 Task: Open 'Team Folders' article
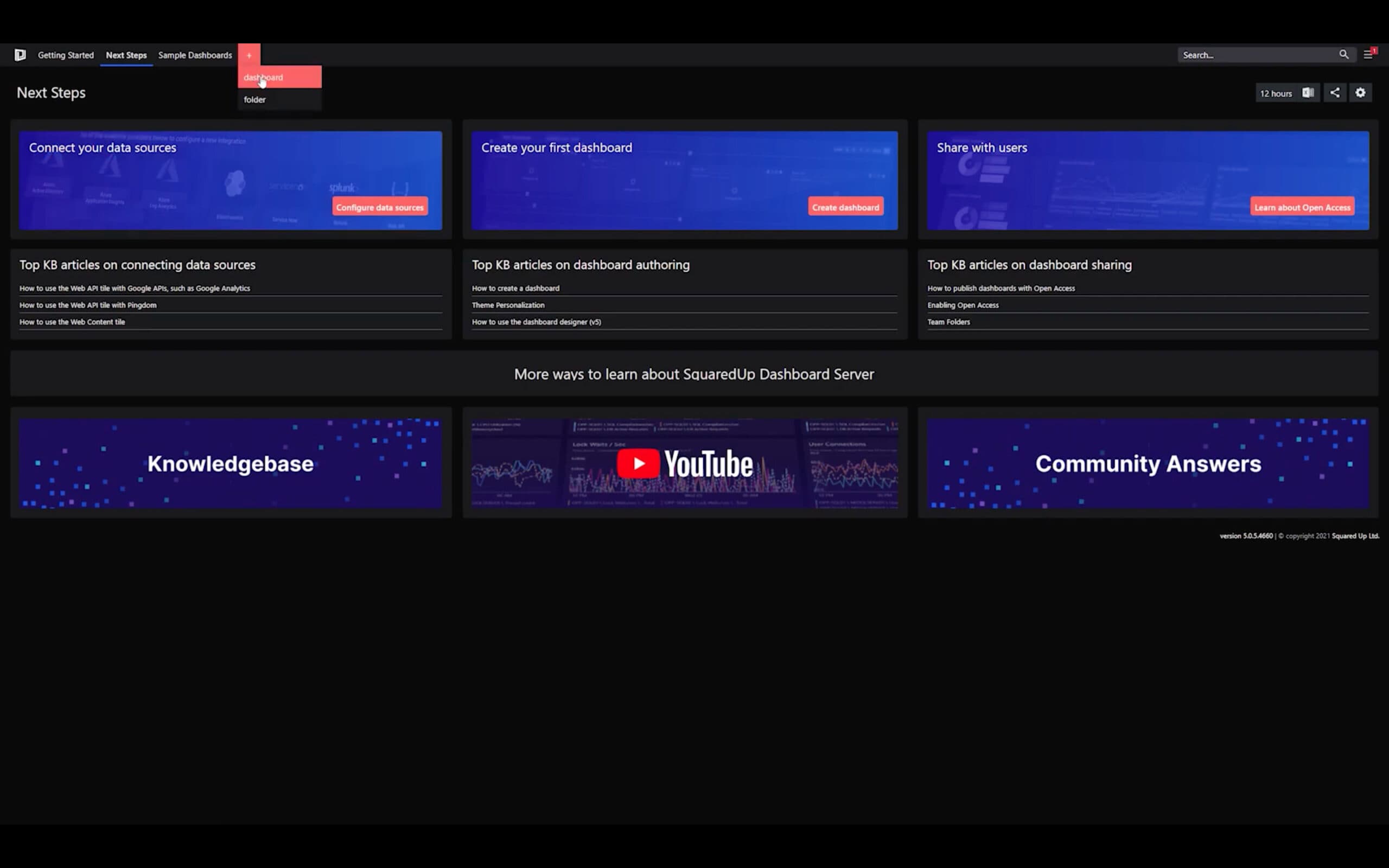click(949, 322)
